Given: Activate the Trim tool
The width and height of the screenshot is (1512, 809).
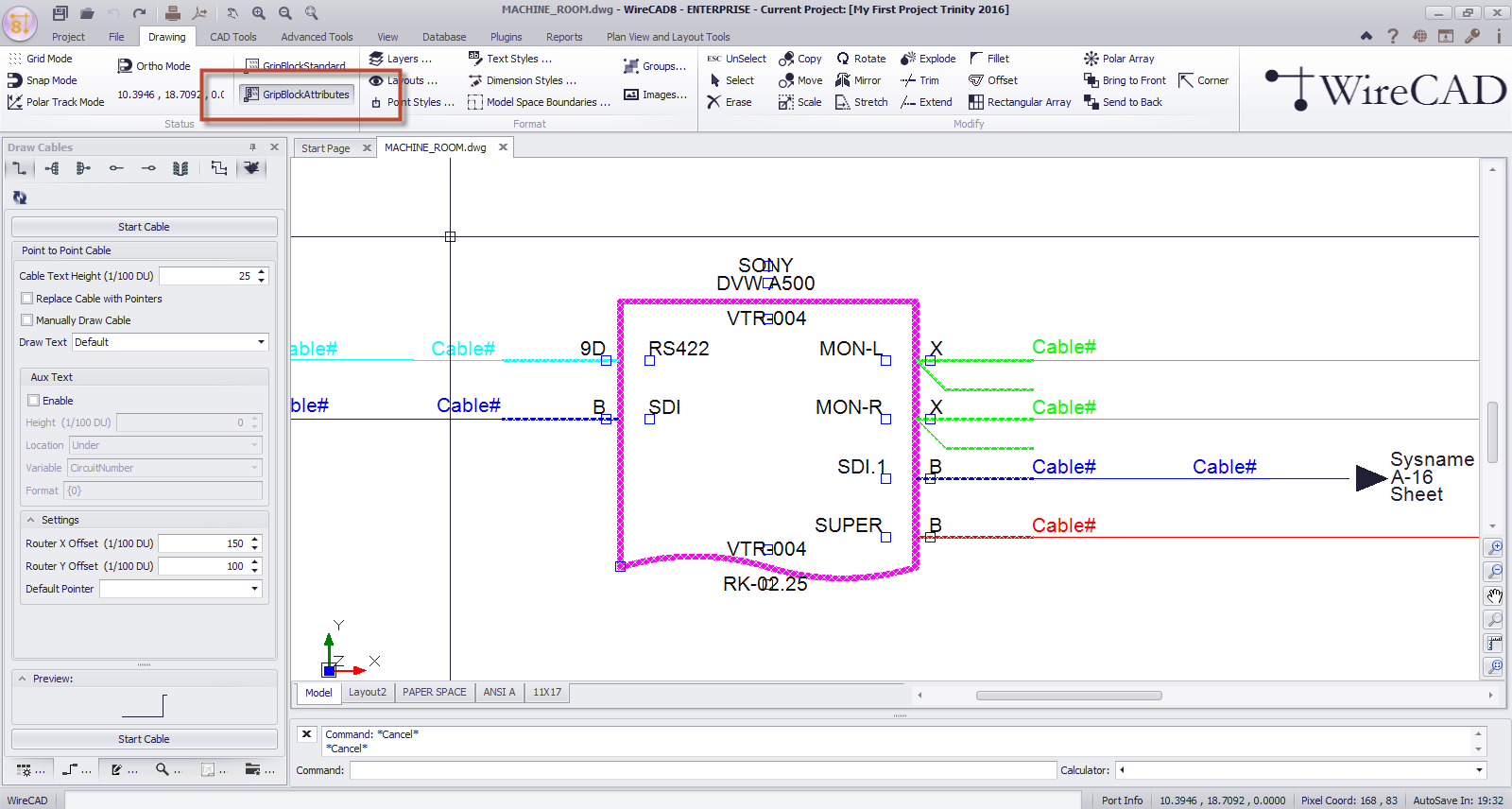Looking at the screenshot, I should (x=919, y=80).
